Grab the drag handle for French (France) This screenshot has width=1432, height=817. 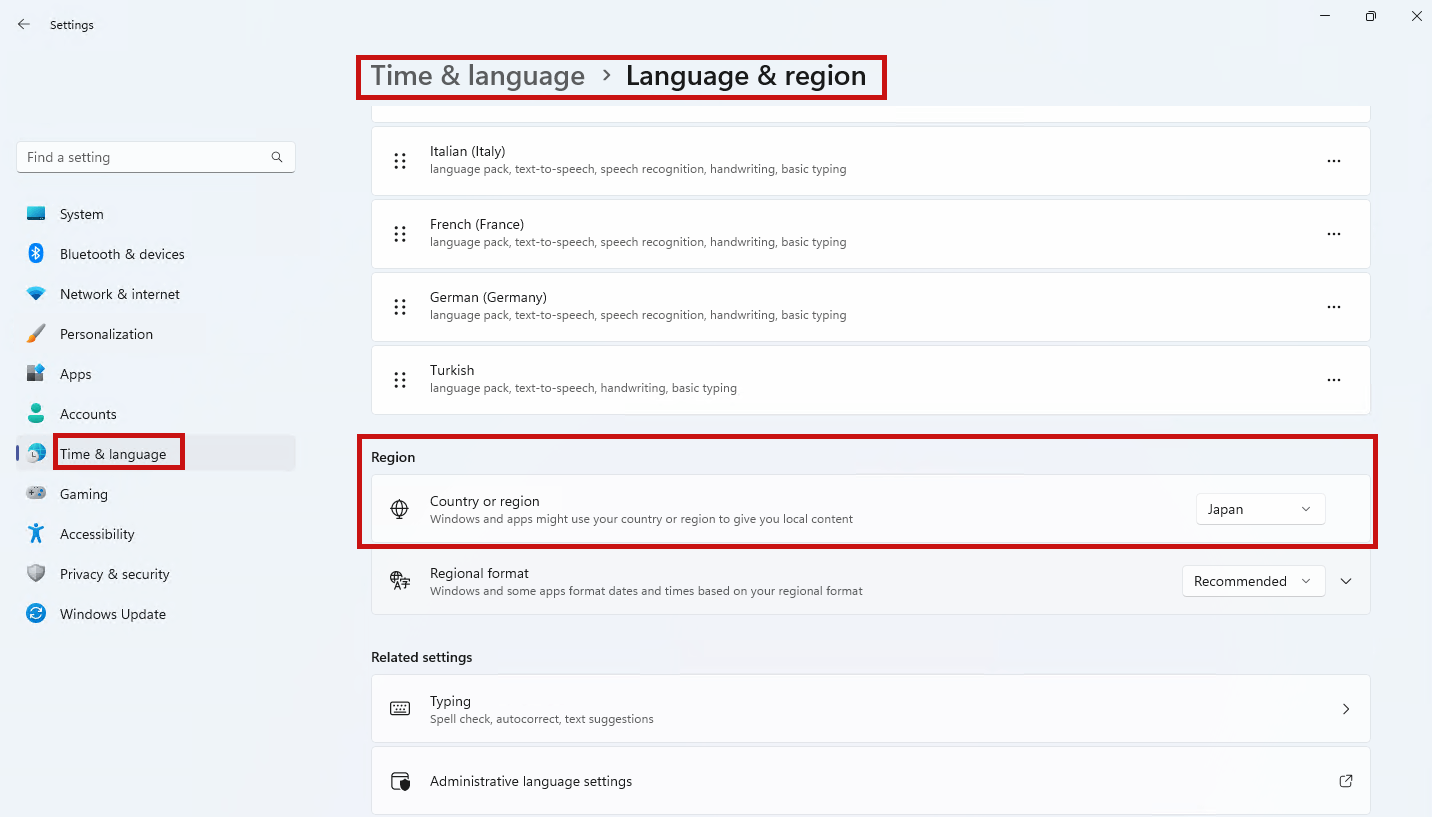pos(400,234)
